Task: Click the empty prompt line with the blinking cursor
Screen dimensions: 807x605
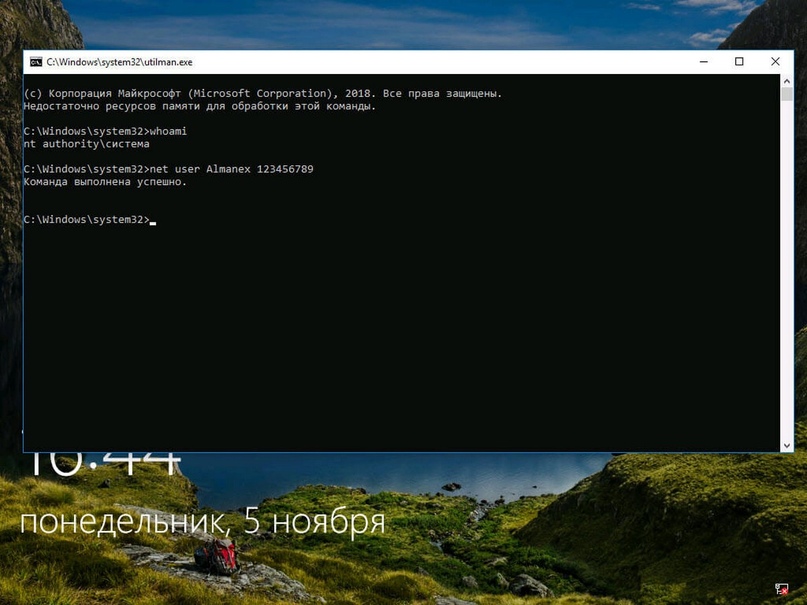Action: (x=90, y=220)
